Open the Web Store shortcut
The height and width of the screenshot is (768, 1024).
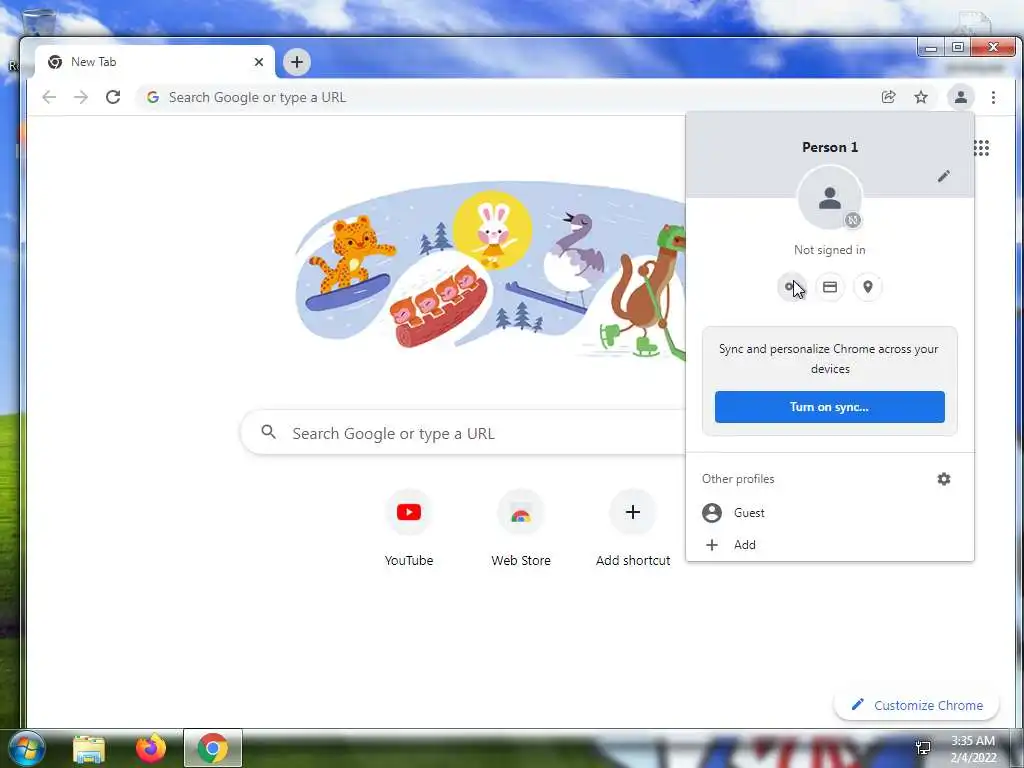[x=520, y=529]
